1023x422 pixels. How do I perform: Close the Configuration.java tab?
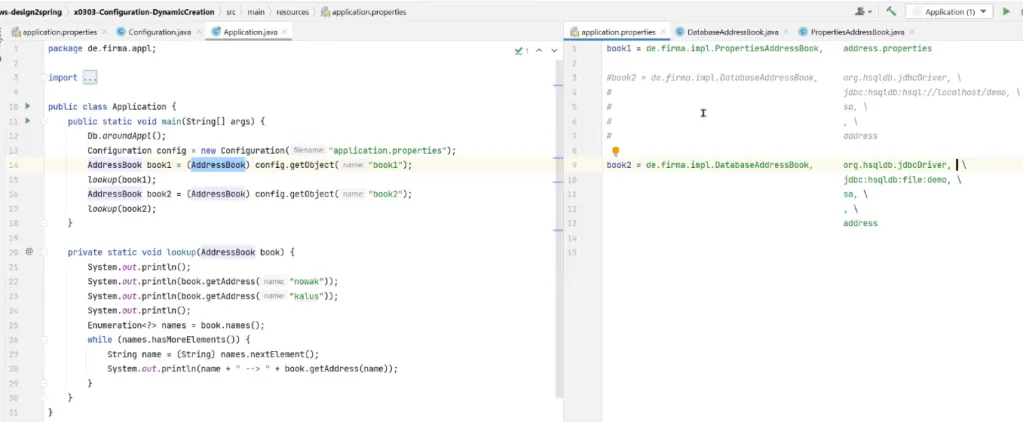[x=199, y=31]
